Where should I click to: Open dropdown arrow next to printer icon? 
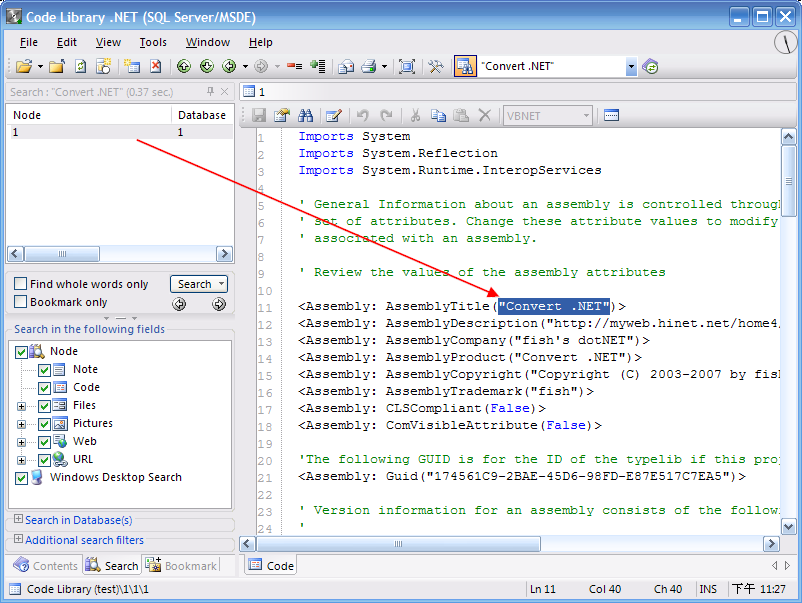click(x=384, y=66)
